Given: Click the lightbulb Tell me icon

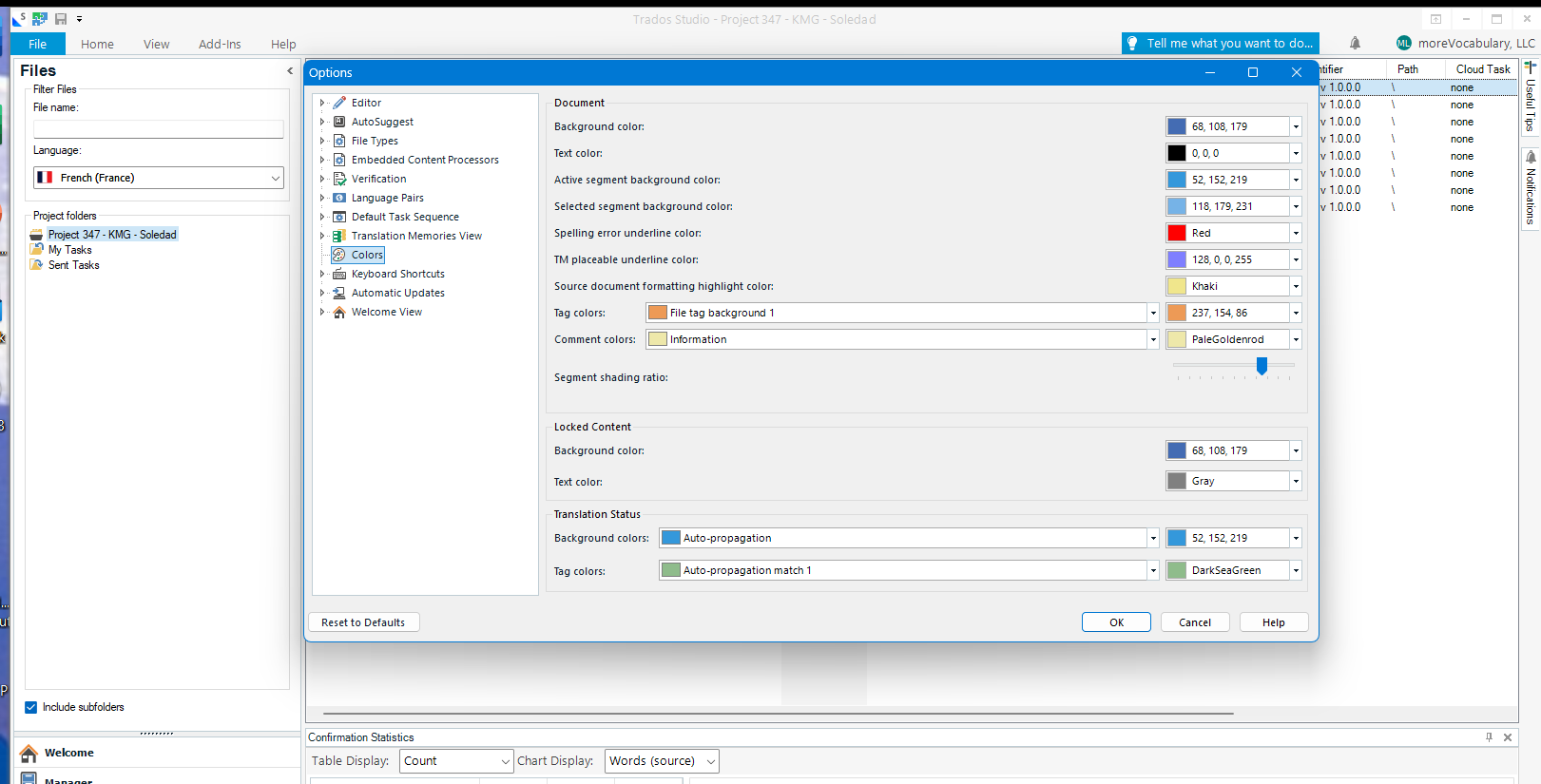Looking at the screenshot, I should coord(1132,43).
